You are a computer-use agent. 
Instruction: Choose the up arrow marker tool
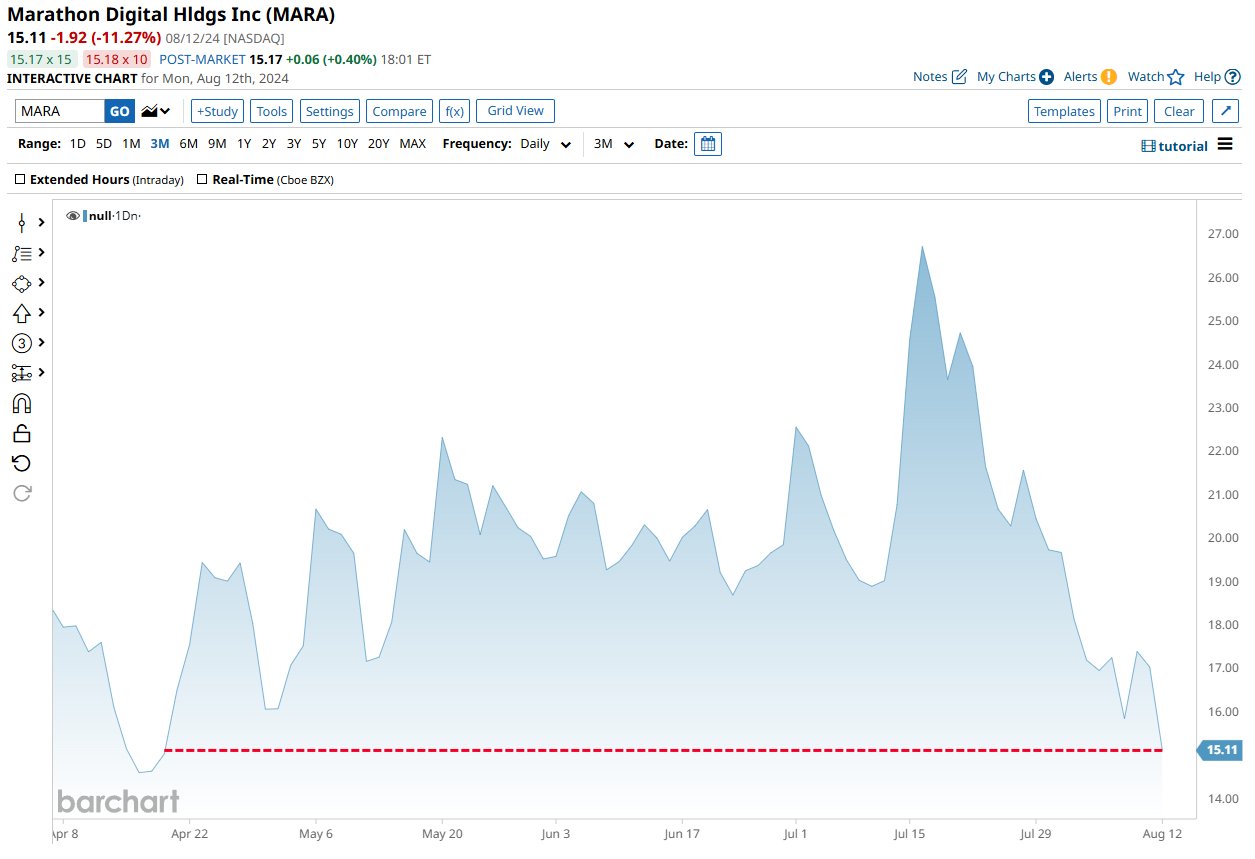(x=22, y=313)
